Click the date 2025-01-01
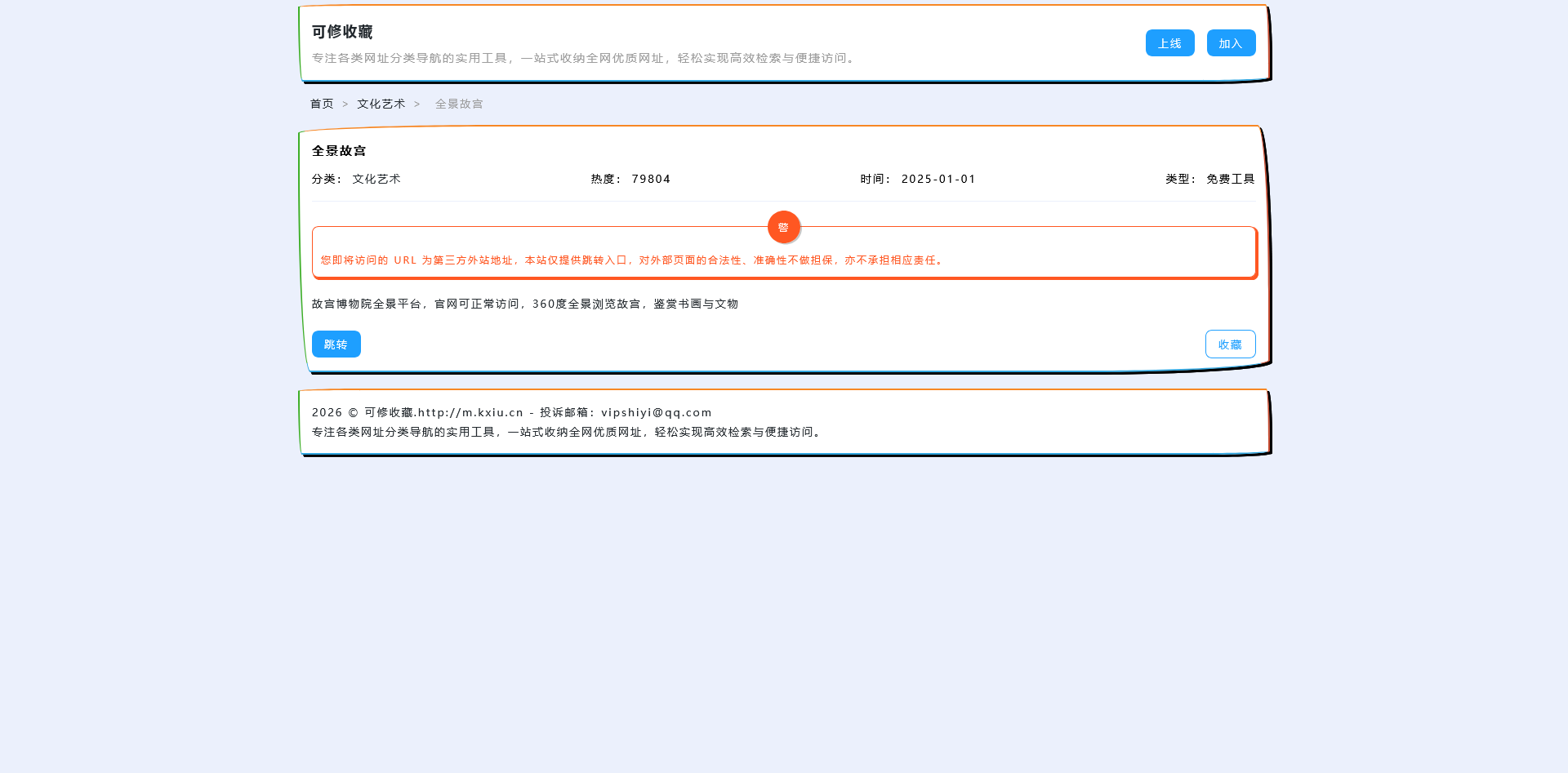Image resolution: width=1568 pixels, height=773 pixels. click(x=938, y=179)
